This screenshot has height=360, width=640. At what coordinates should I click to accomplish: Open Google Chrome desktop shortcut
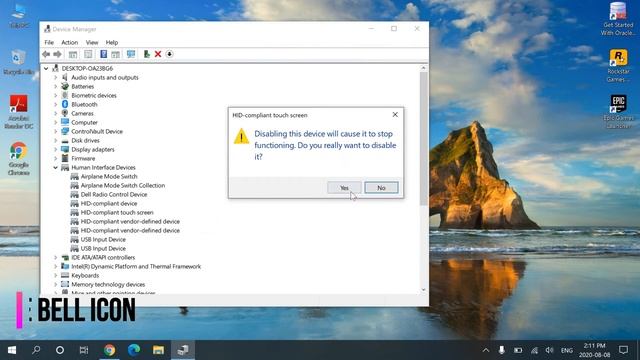[x=18, y=159]
